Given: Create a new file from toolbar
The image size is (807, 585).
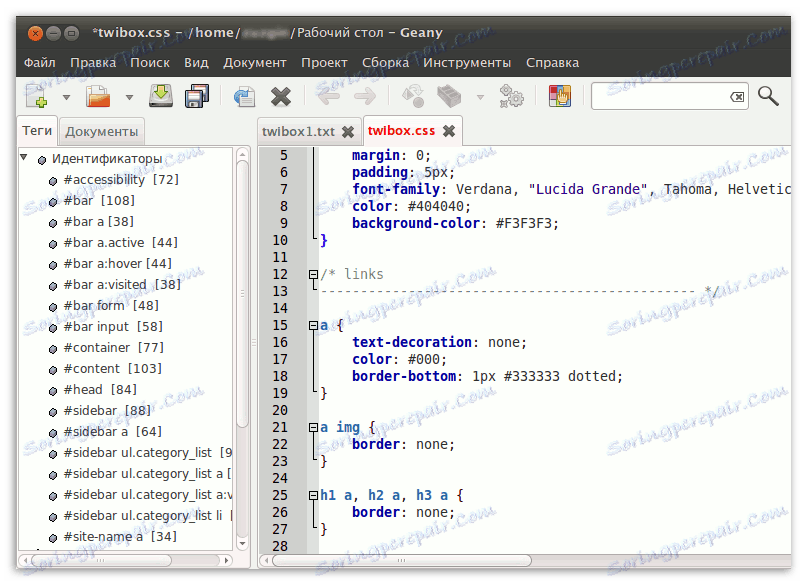Looking at the screenshot, I should [38, 96].
